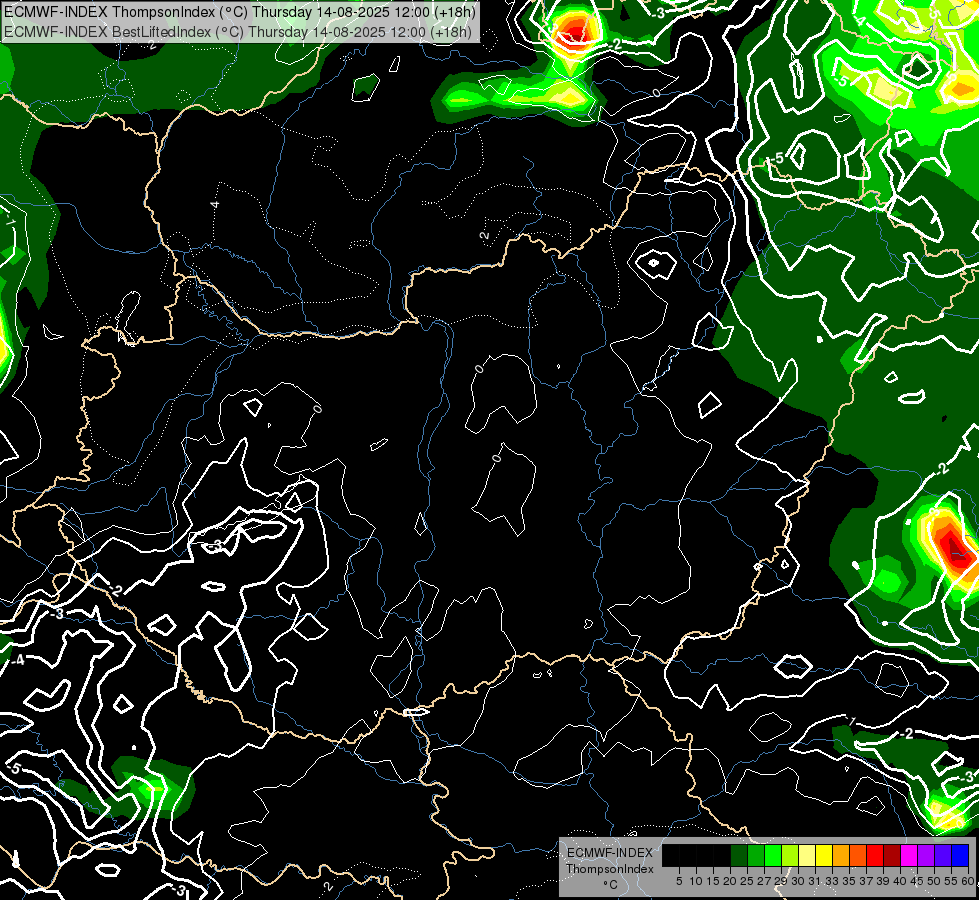Click the BestLiftedIndex title line at top
This screenshot has height=900, width=979.
[238, 31]
